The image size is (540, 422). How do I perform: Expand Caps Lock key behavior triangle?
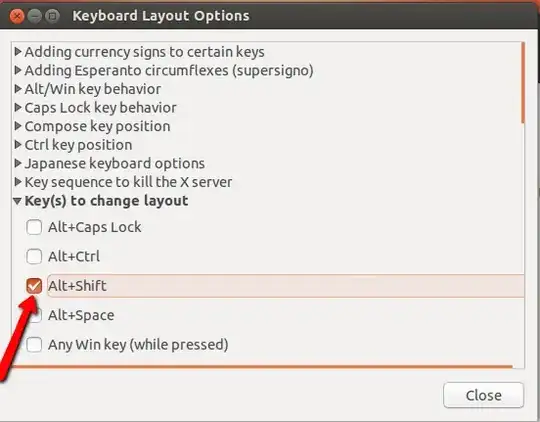[x=18, y=108]
